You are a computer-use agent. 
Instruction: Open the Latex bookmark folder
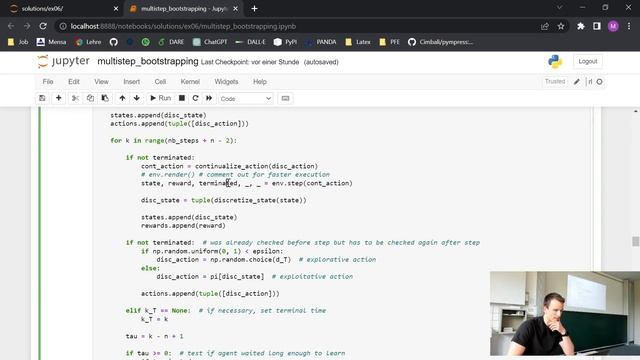pos(358,42)
